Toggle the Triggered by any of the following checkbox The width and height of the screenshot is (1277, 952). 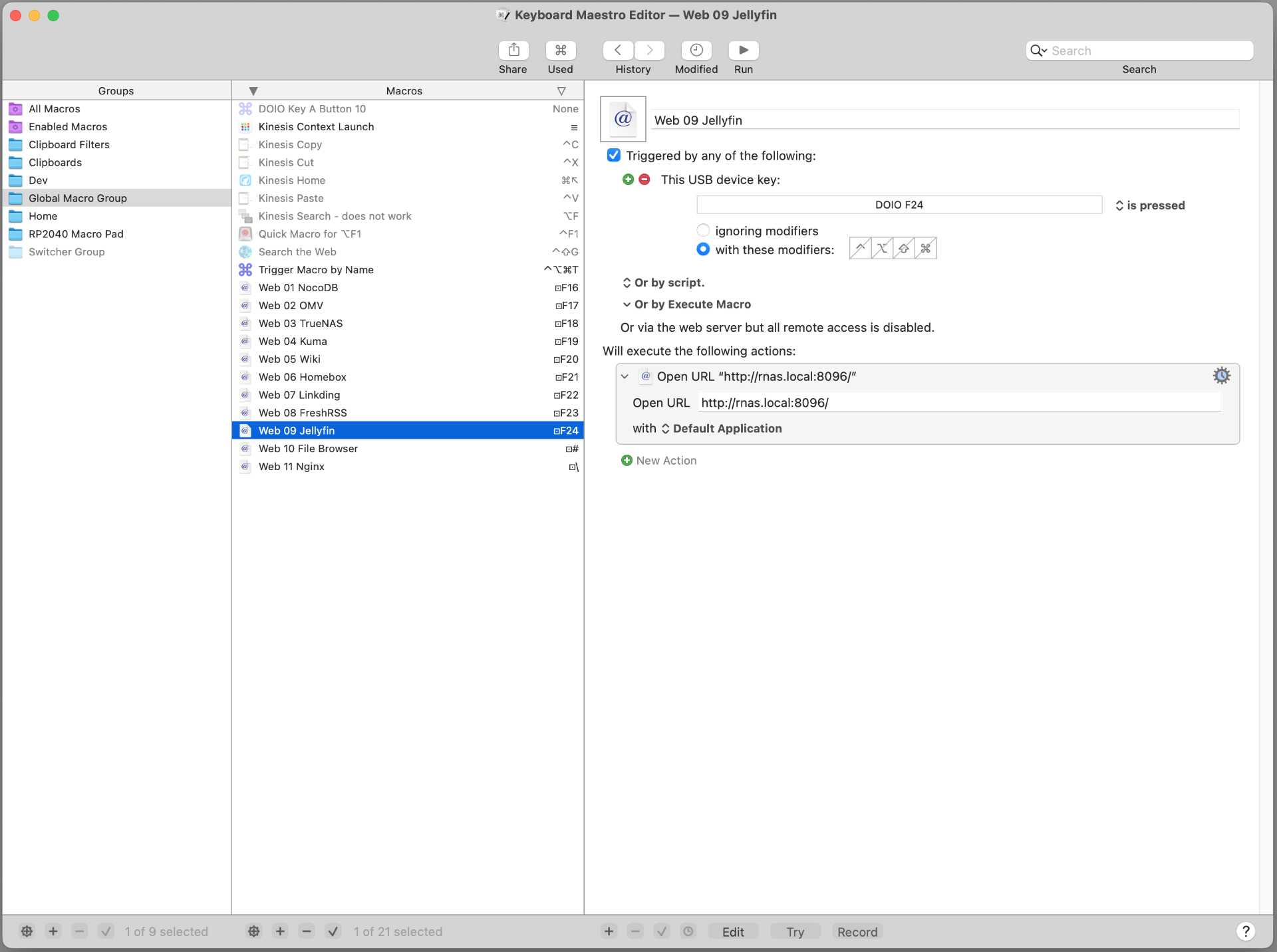[613, 155]
